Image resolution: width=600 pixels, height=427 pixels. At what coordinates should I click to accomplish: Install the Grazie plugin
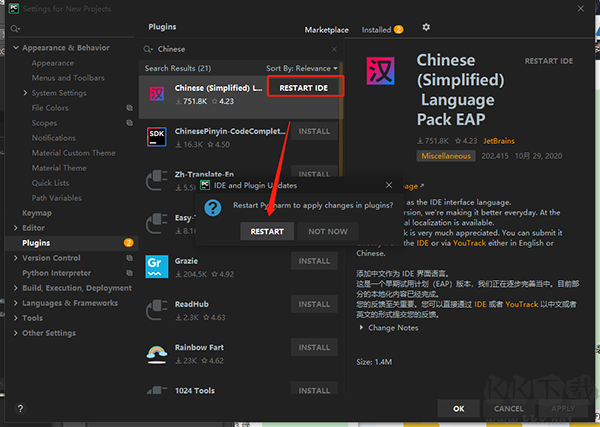(x=314, y=261)
